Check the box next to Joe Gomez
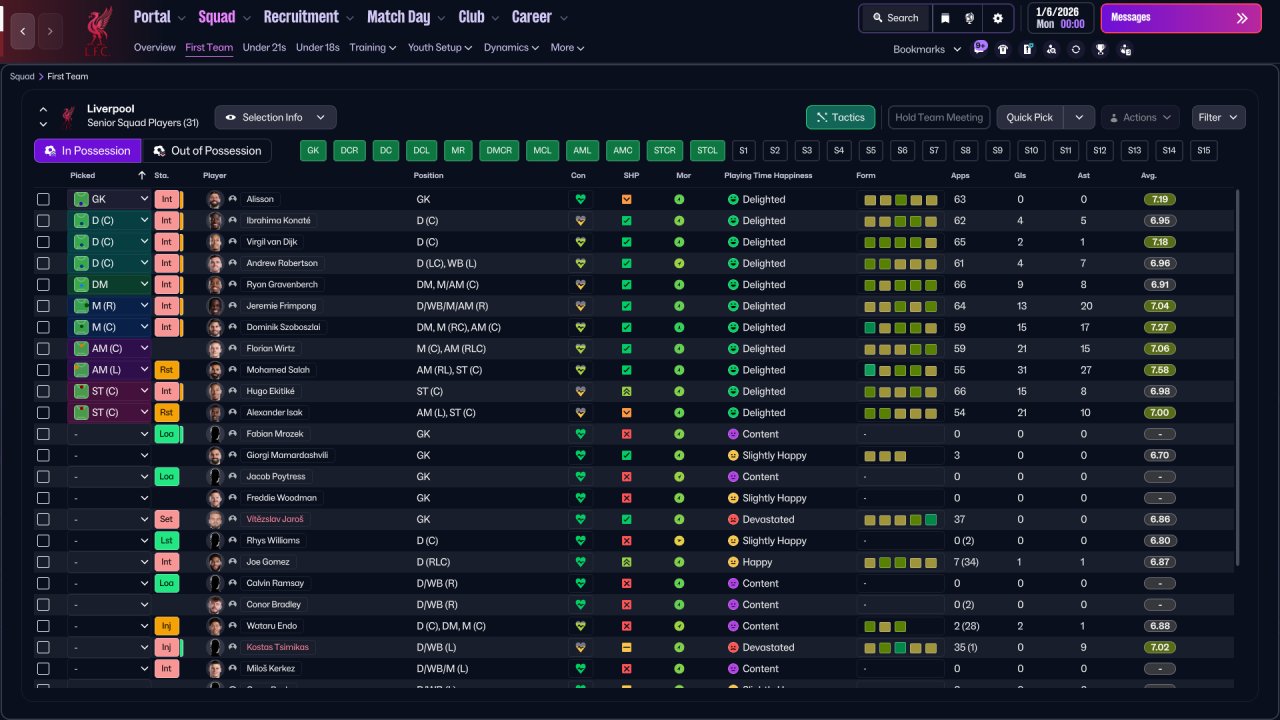The height and width of the screenshot is (720, 1280). point(43,562)
